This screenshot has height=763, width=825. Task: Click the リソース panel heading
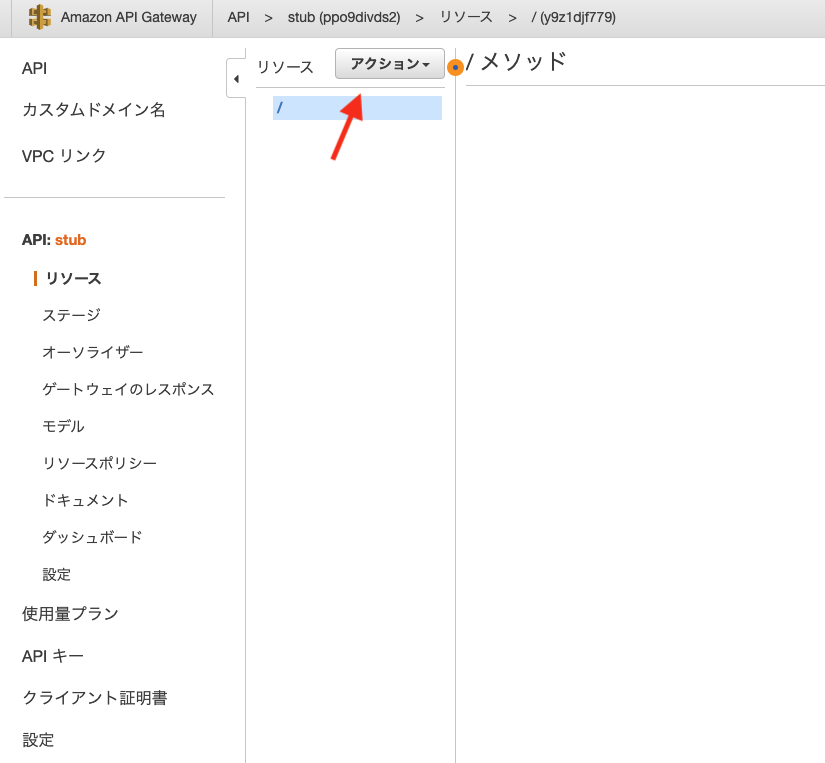(x=285, y=67)
